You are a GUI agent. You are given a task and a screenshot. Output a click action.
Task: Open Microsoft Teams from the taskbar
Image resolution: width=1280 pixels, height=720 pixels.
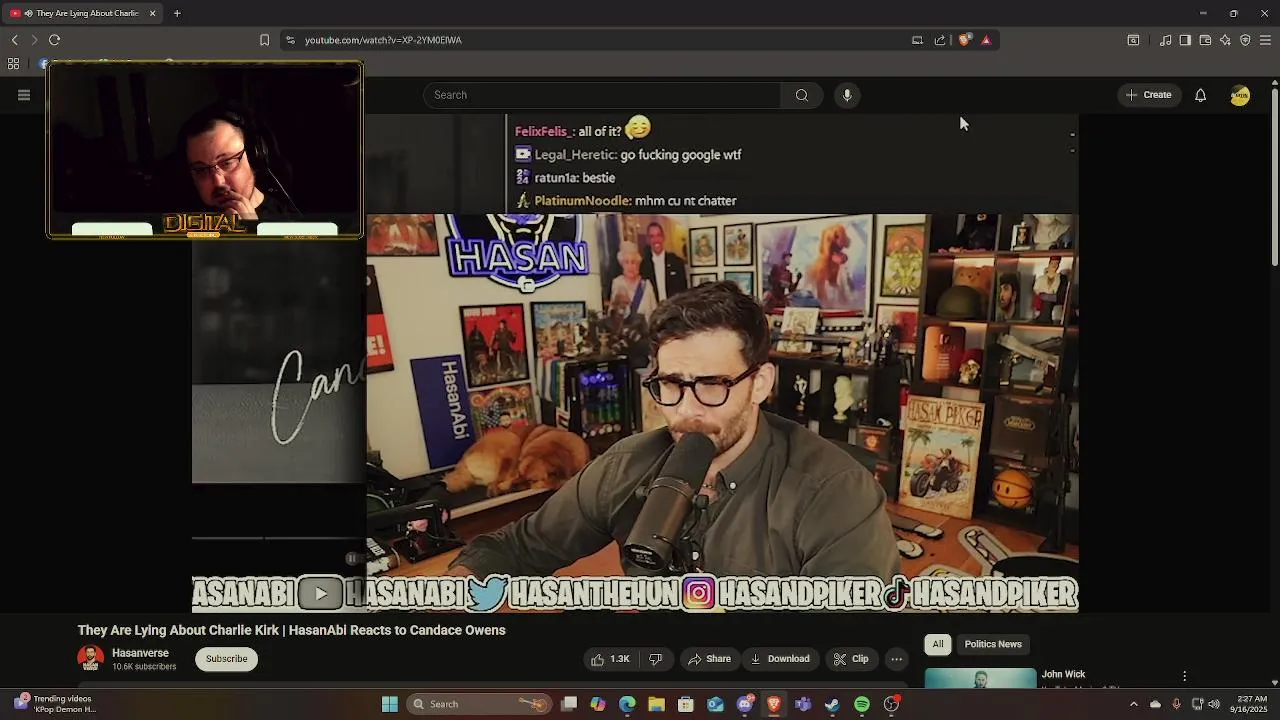point(803,704)
